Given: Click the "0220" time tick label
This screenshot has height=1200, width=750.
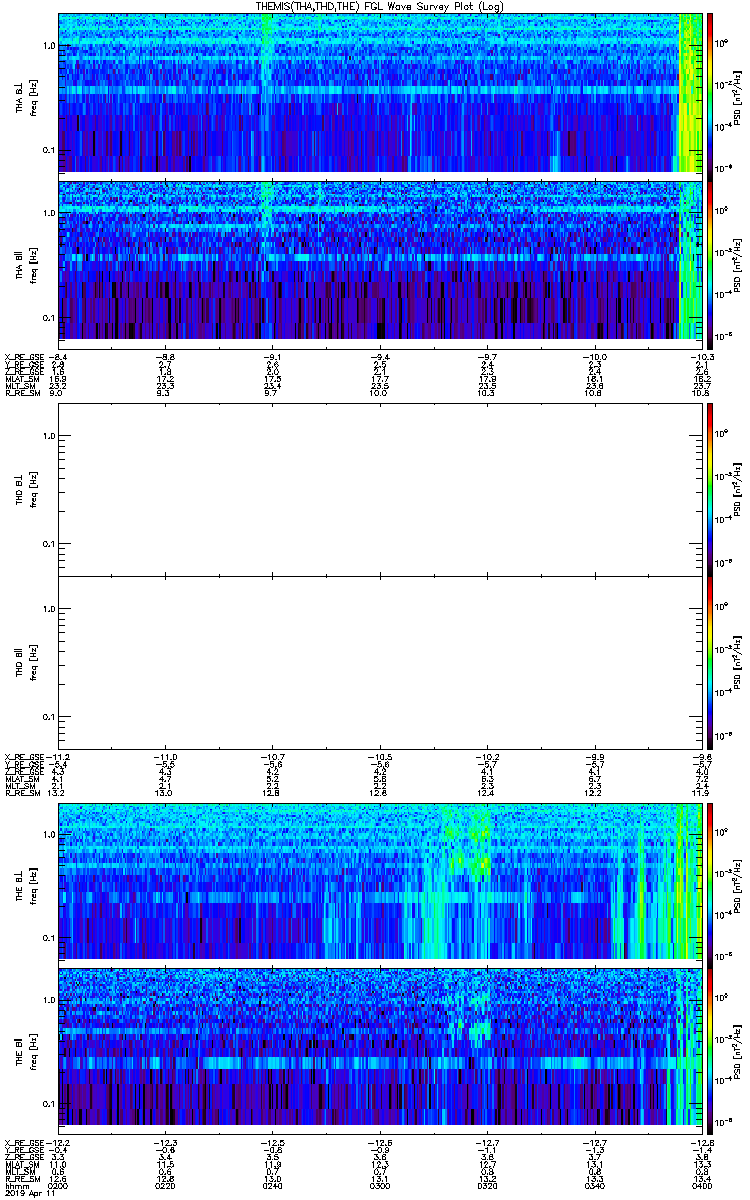Looking at the screenshot, I should (166, 1186).
